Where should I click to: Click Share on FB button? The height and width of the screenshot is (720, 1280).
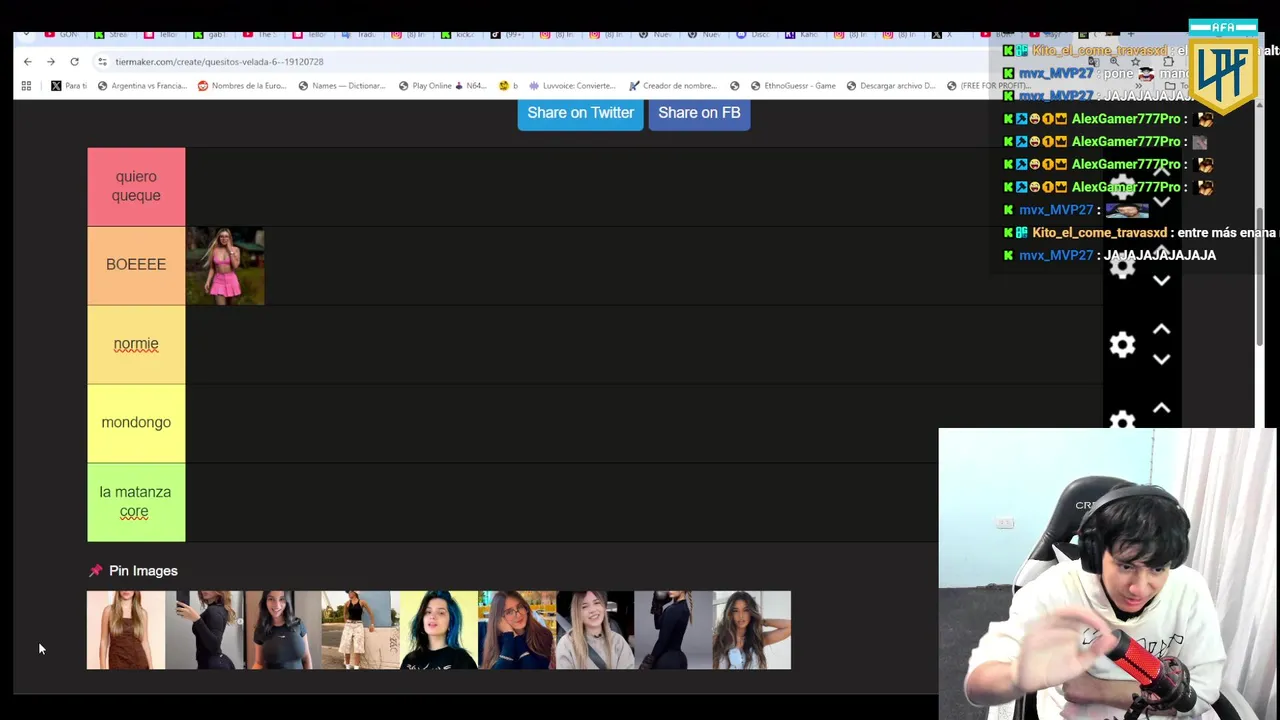pos(699,113)
